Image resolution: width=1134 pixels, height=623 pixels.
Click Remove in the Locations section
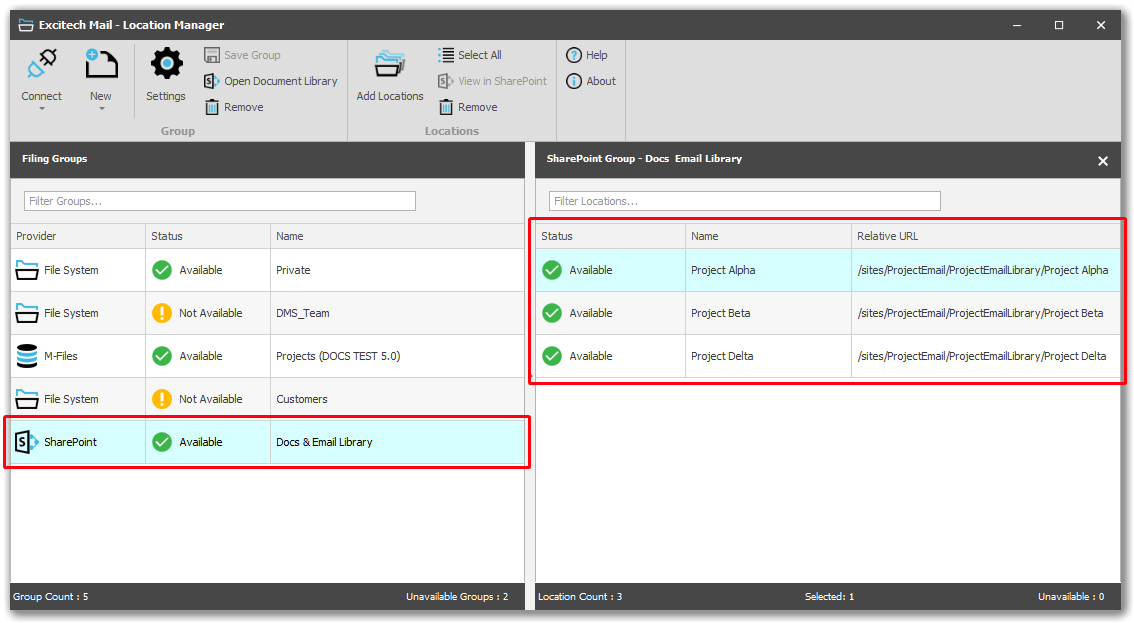(468, 107)
